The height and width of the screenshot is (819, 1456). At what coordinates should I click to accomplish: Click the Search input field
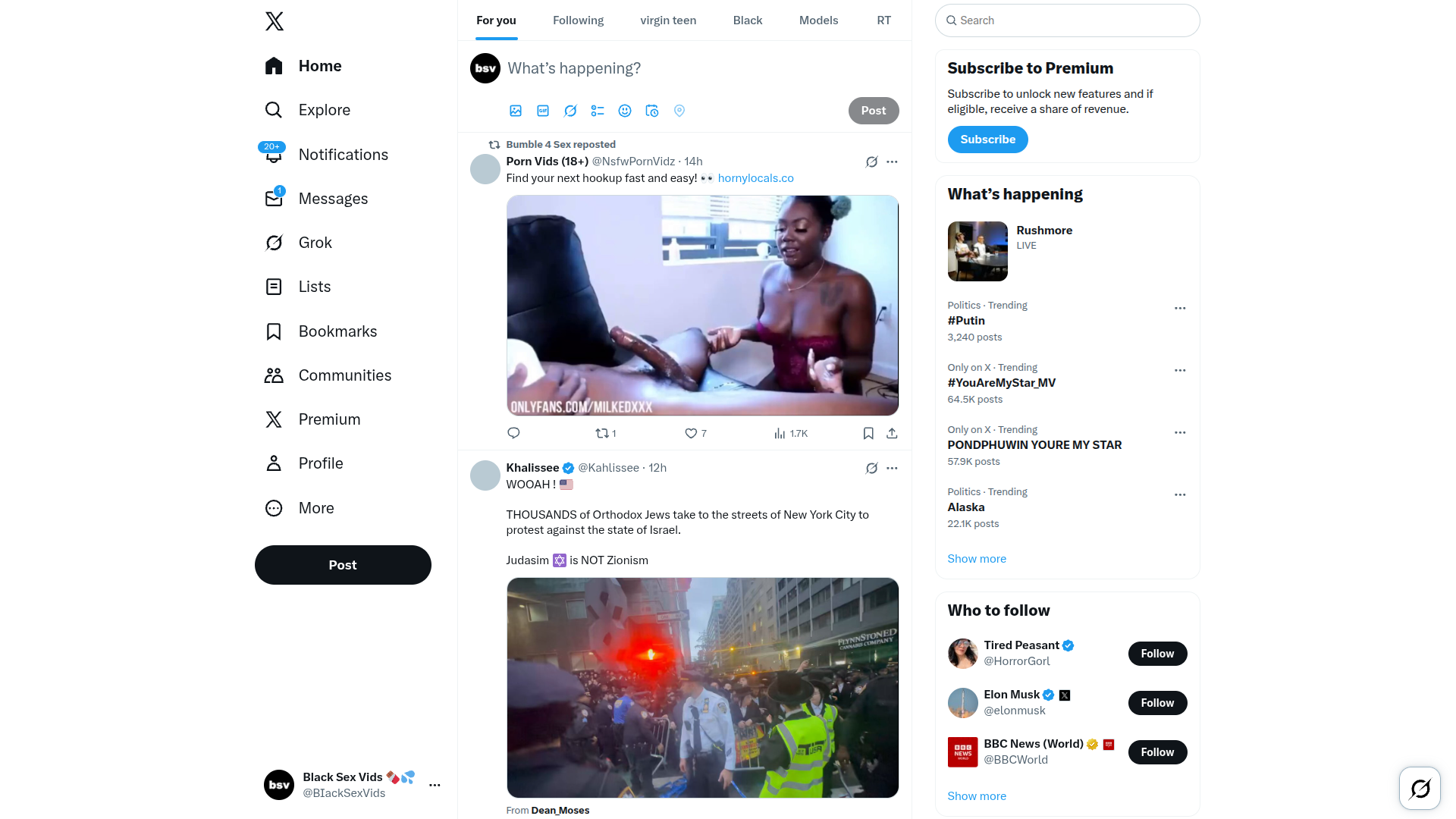pyautogui.click(x=1068, y=20)
